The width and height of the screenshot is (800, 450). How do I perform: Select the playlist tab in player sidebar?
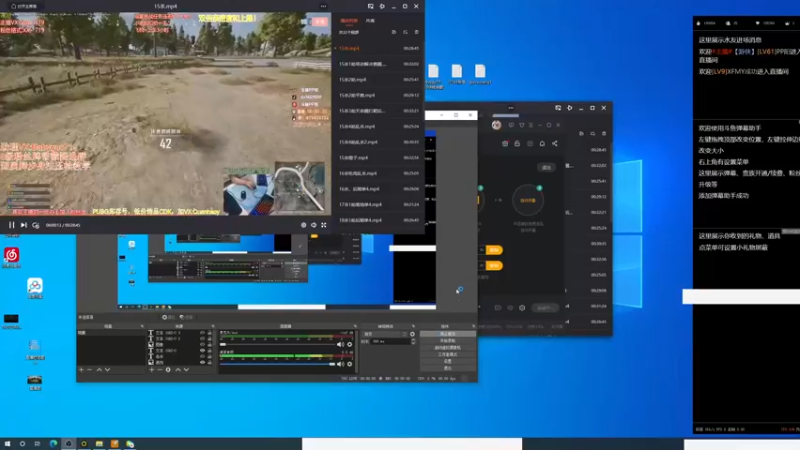click(349, 21)
